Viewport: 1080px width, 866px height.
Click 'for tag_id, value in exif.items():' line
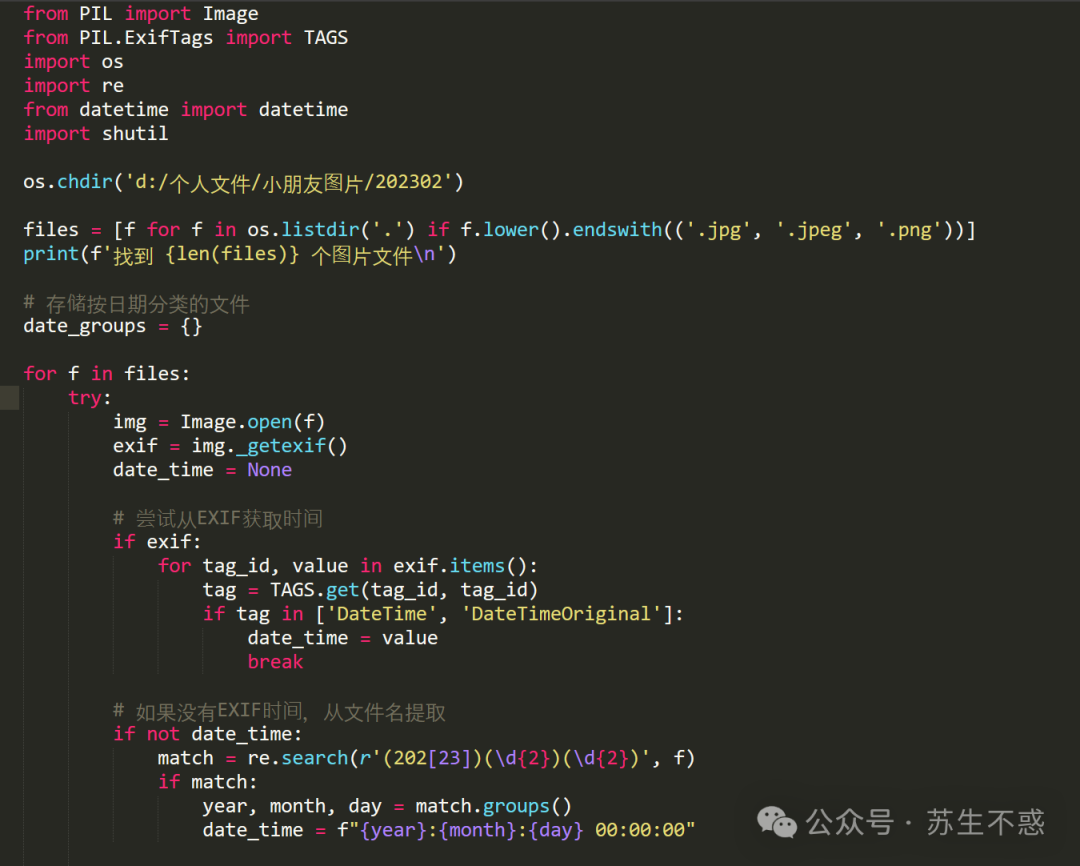point(348,566)
